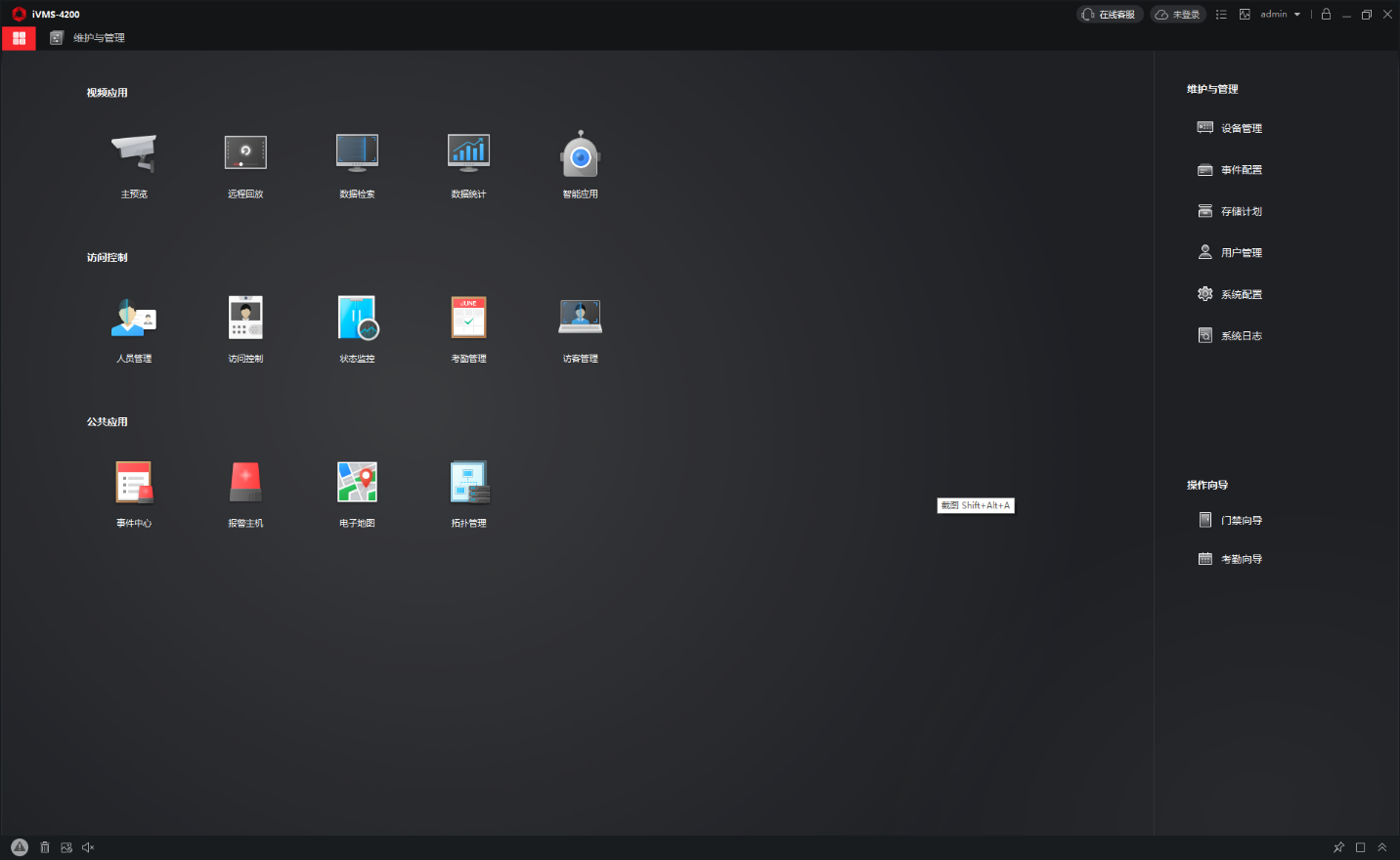Open 报警主机 alarm host module
The width and height of the screenshot is (1400, 860).
click(245, 483)
